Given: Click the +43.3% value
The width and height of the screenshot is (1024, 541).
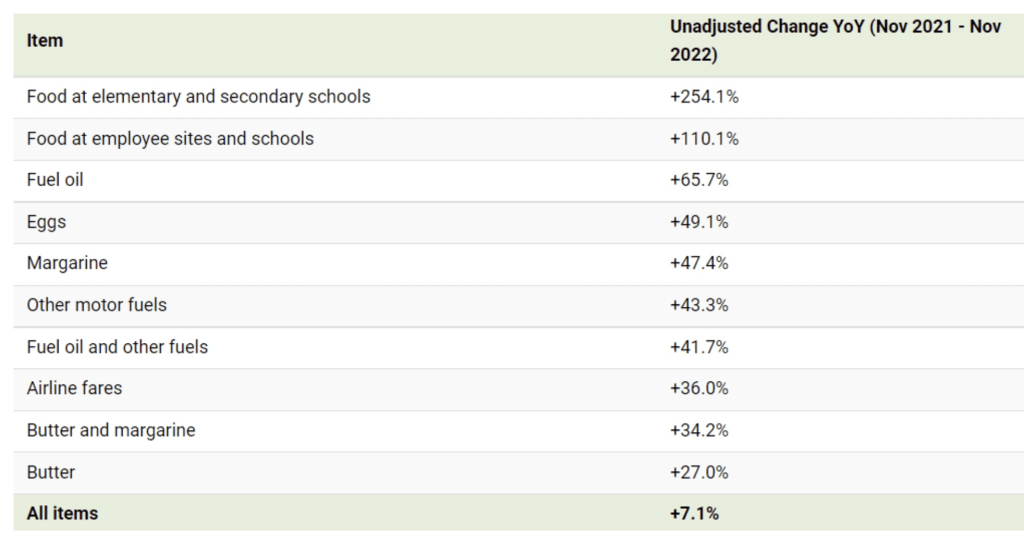Looking at the screenshot, I should click(x=699, y=305).
